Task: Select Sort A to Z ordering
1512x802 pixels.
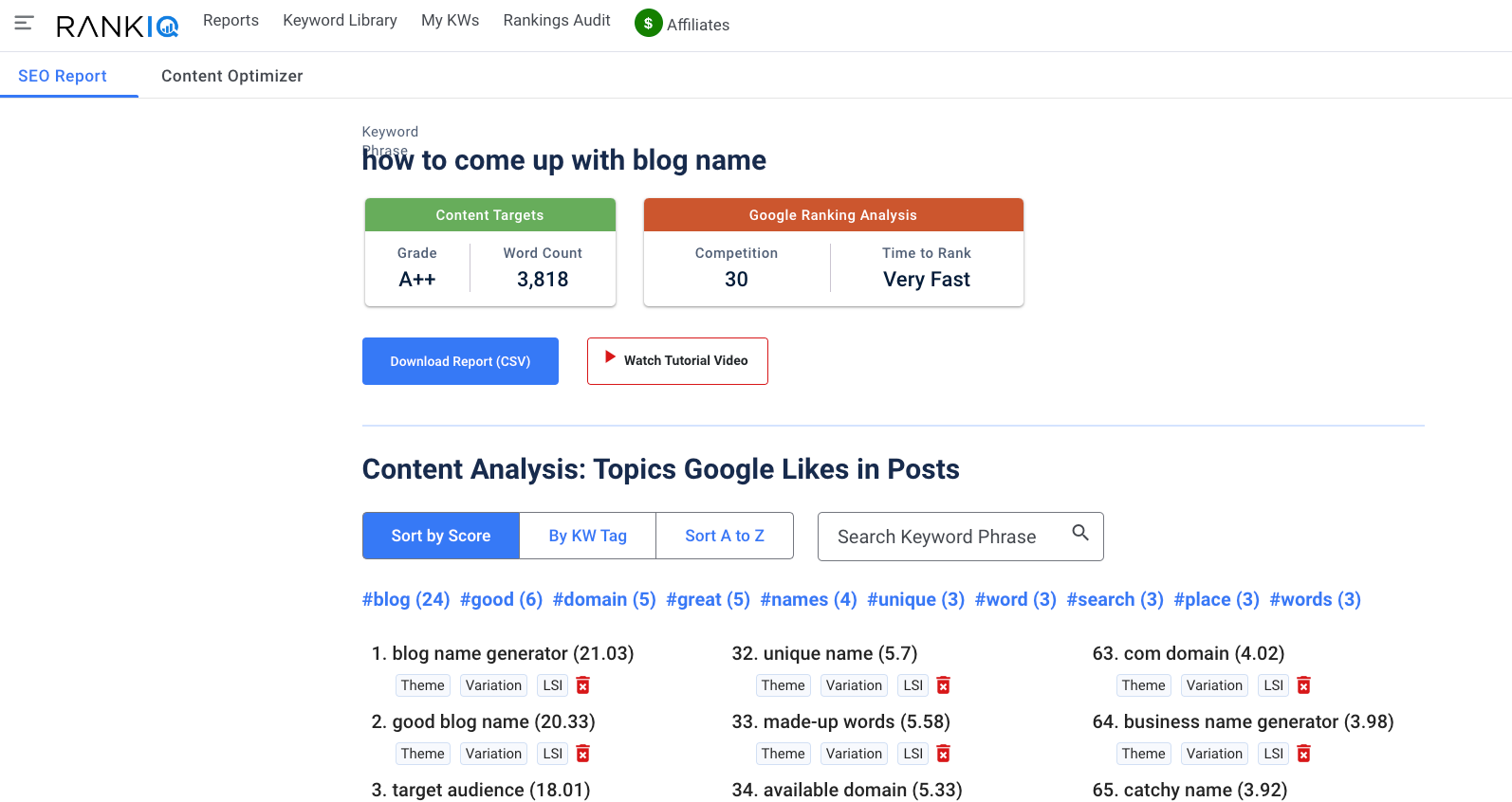Action: 724,536
